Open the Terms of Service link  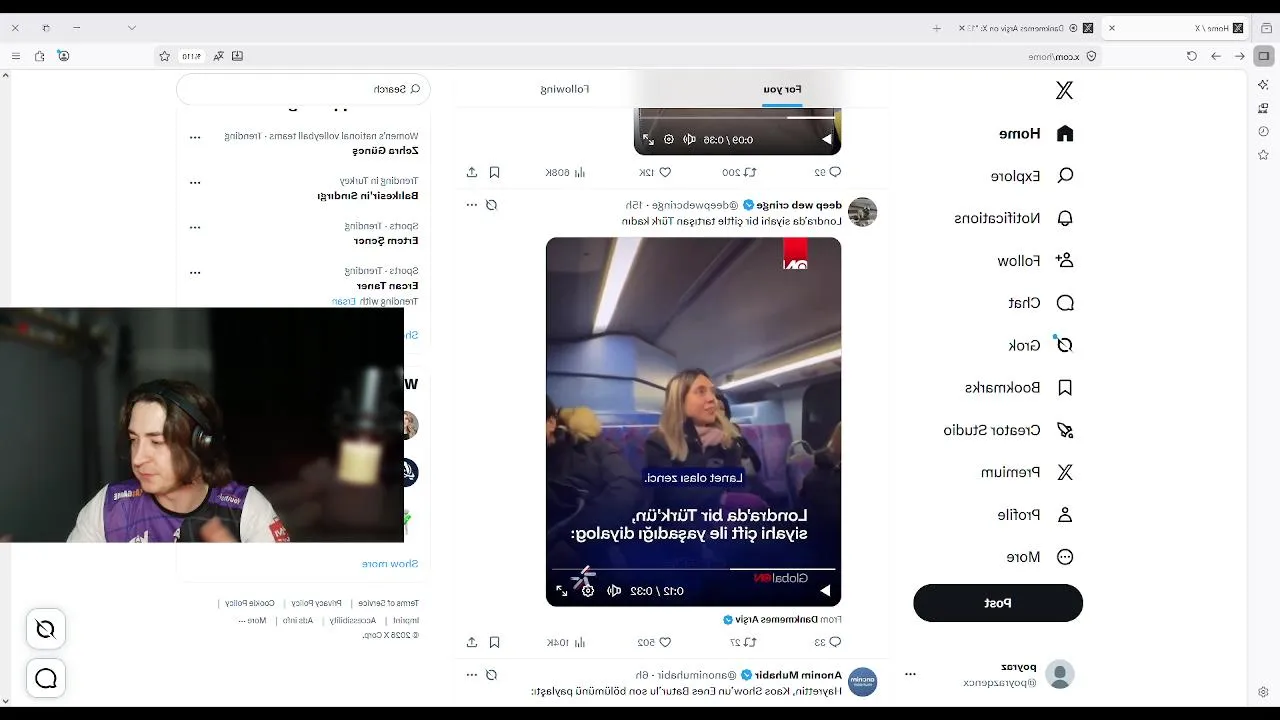click(x=389, y=603)
